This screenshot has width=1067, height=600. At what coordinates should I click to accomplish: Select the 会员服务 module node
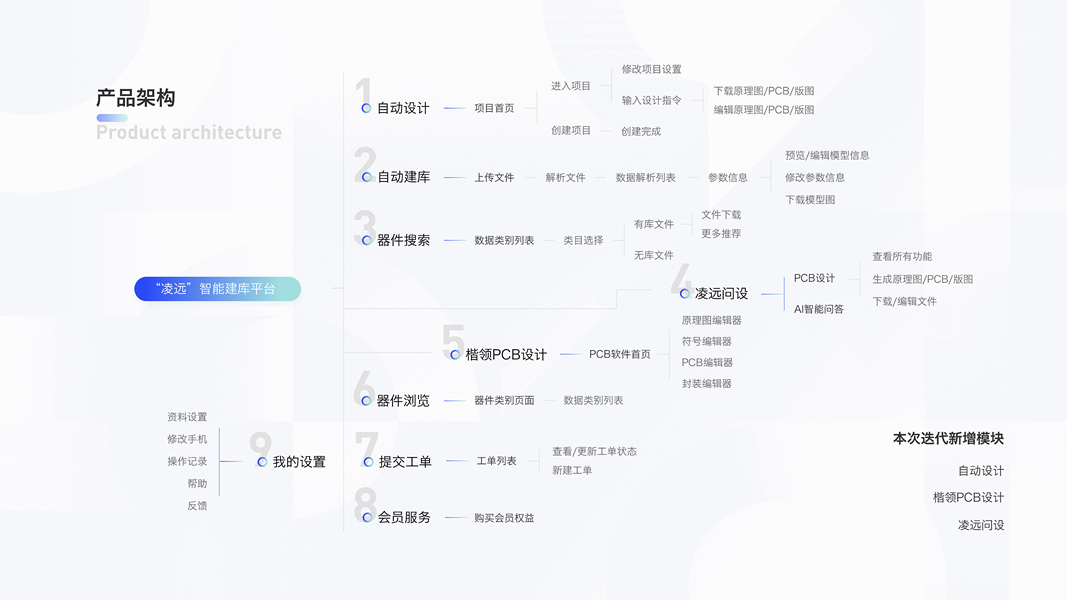pyautogui.click(x=404, y=518)
